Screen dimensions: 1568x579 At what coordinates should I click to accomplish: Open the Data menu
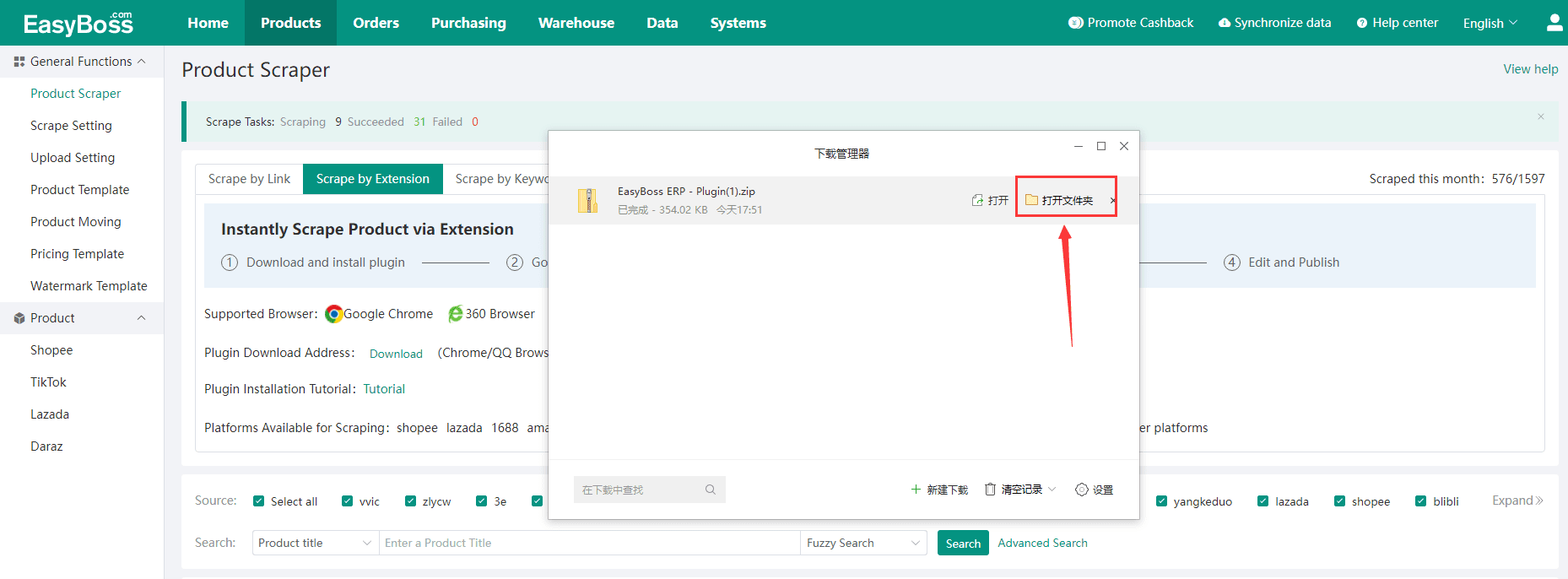click(x=662, y=23)
